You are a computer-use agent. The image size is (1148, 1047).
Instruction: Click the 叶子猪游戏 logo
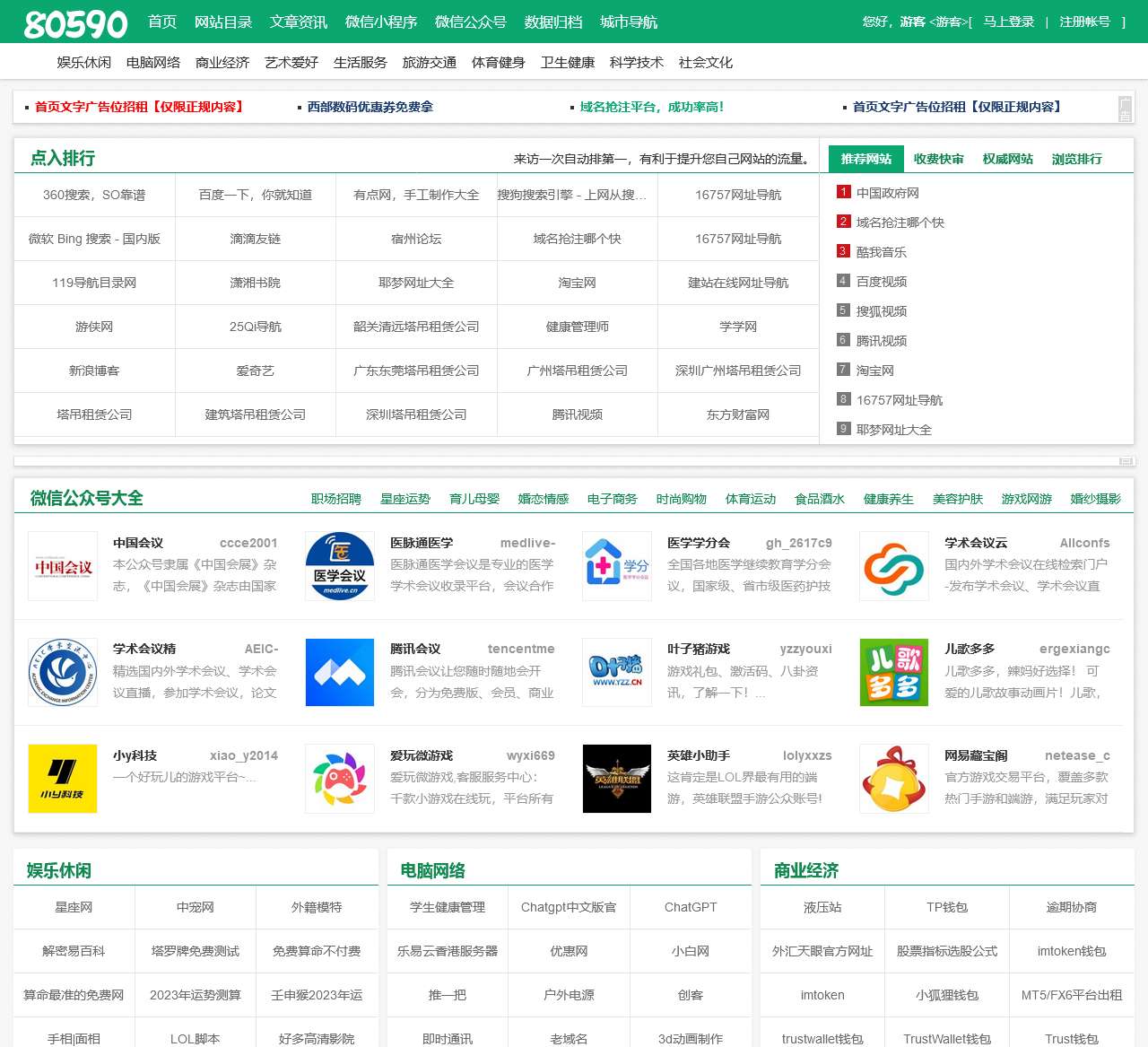click(617, 673)
